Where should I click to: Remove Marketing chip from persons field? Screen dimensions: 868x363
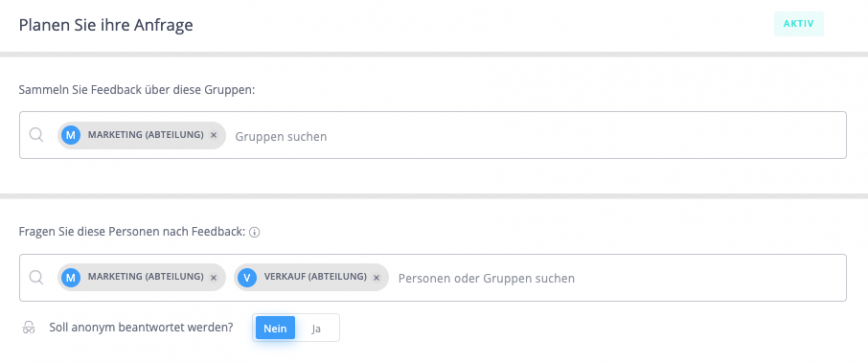214,278
